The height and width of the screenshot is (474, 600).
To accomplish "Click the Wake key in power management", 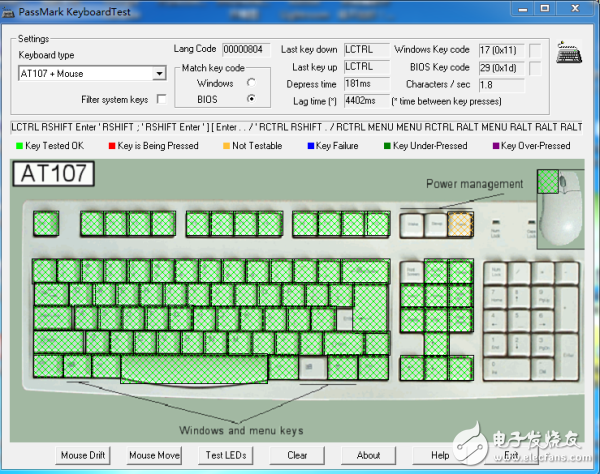I will [x=412, y=225].
